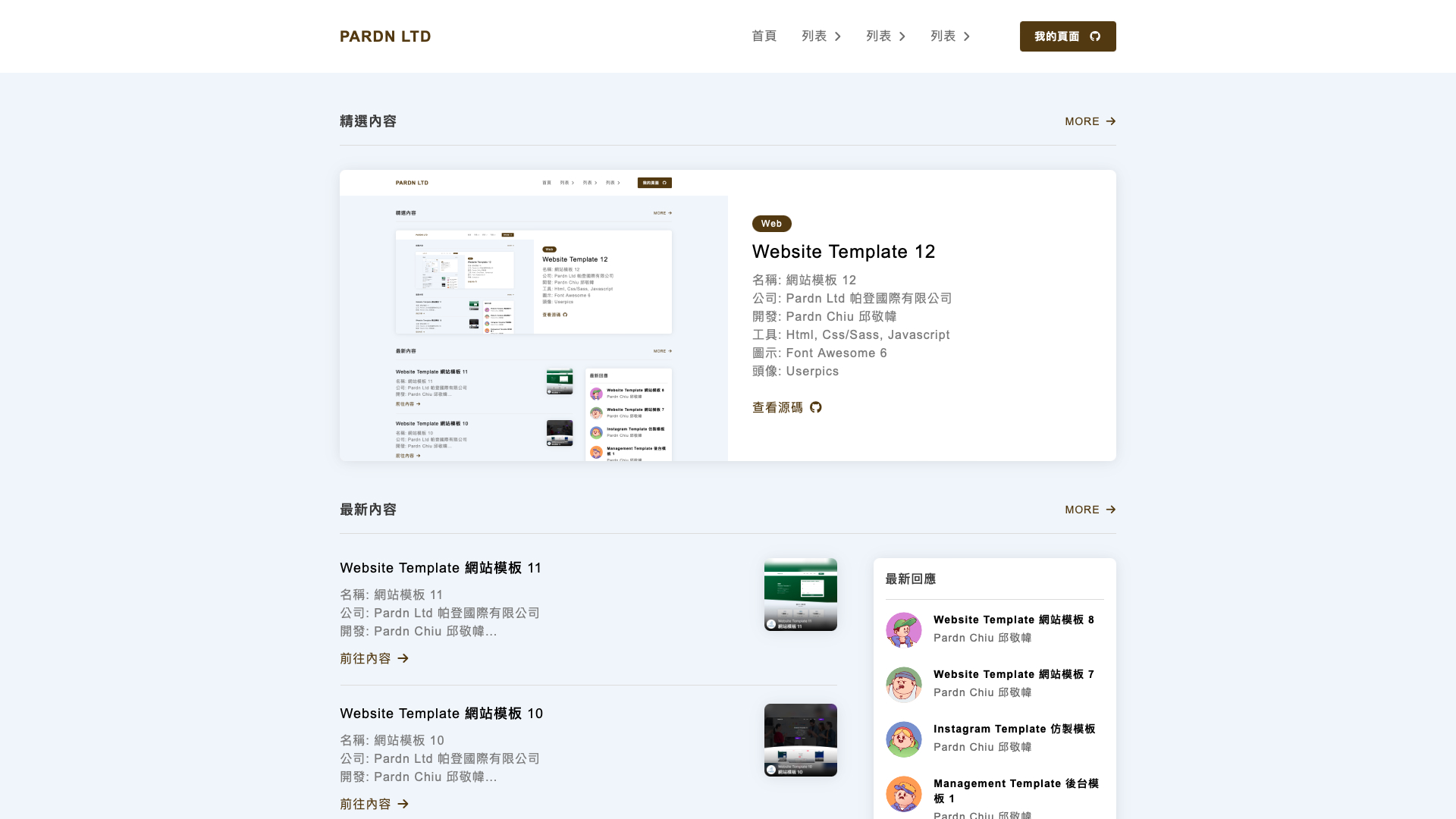Select text 名稱: 網站模板 12

click(x=805, y=280)
